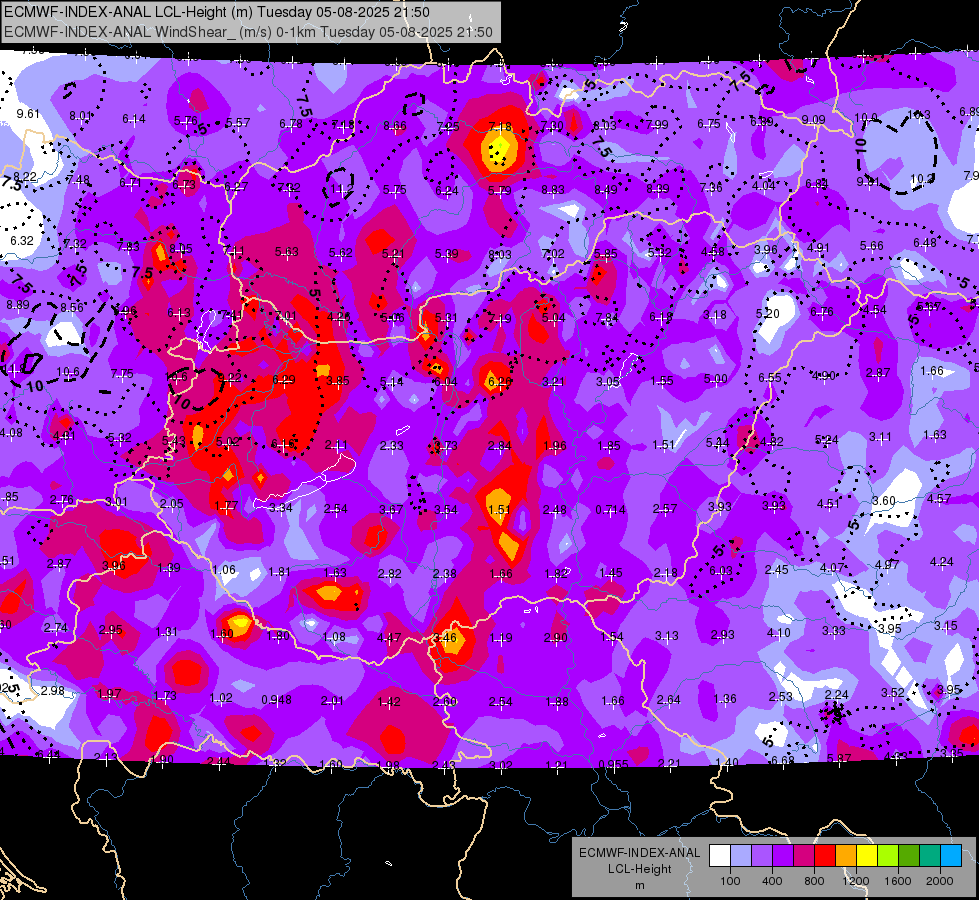
Task: Click the 400 legend scale label
Action: click(x=772, y=881)
